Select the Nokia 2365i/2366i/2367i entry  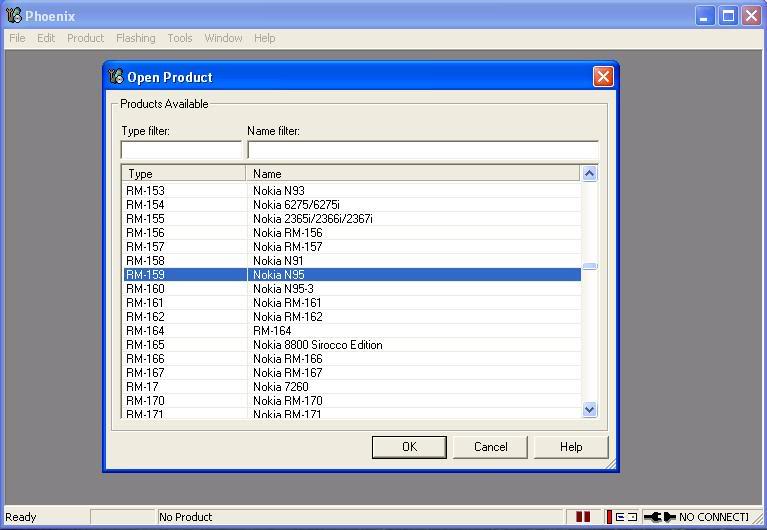coord(313,219)
